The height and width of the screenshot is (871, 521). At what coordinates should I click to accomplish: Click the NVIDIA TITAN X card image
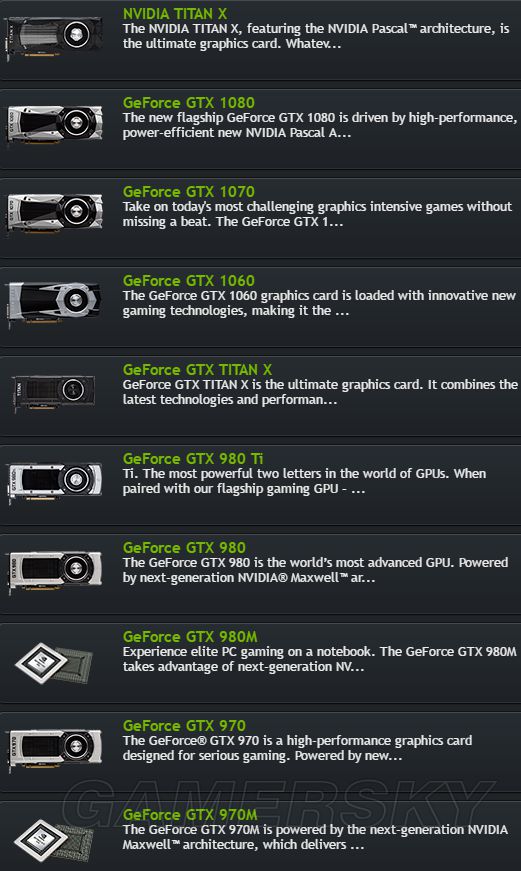(x=54, y=37)
